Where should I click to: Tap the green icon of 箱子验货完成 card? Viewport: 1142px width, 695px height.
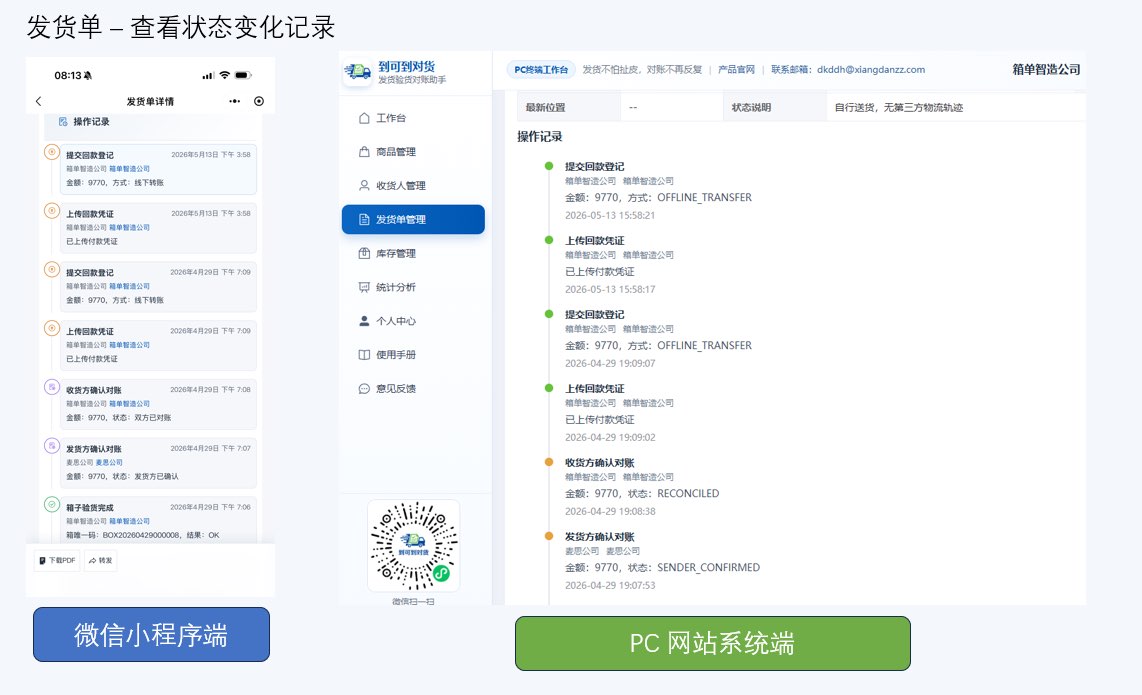(52, 504)
